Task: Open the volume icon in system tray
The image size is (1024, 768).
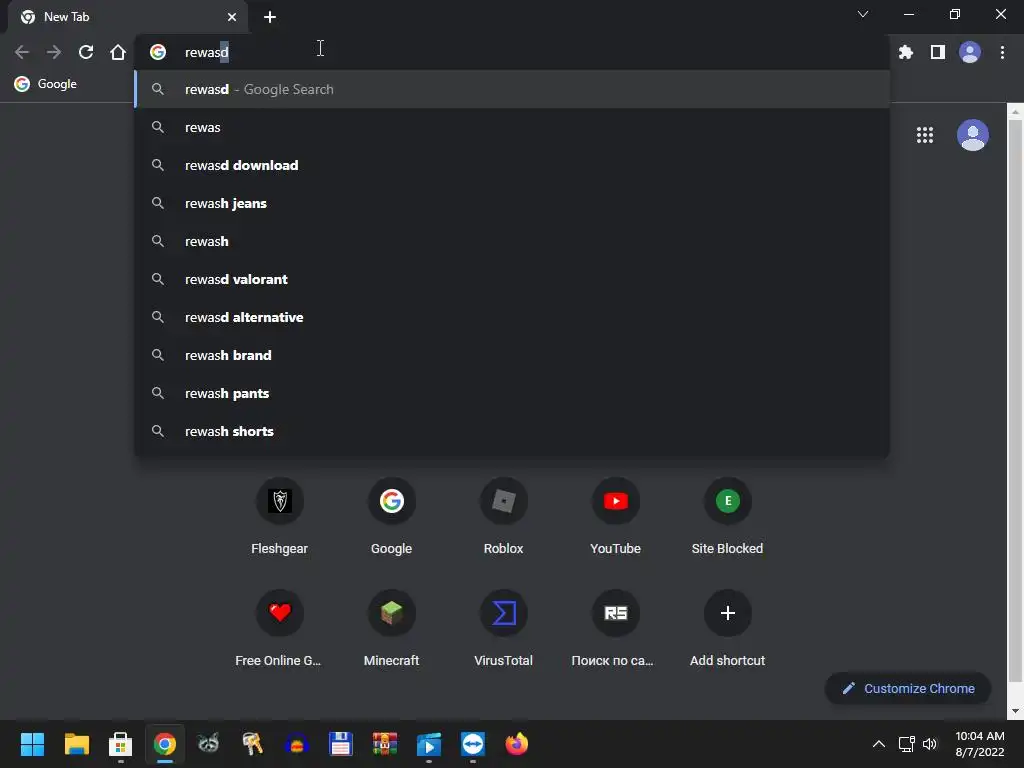Action: click(929, 744)
